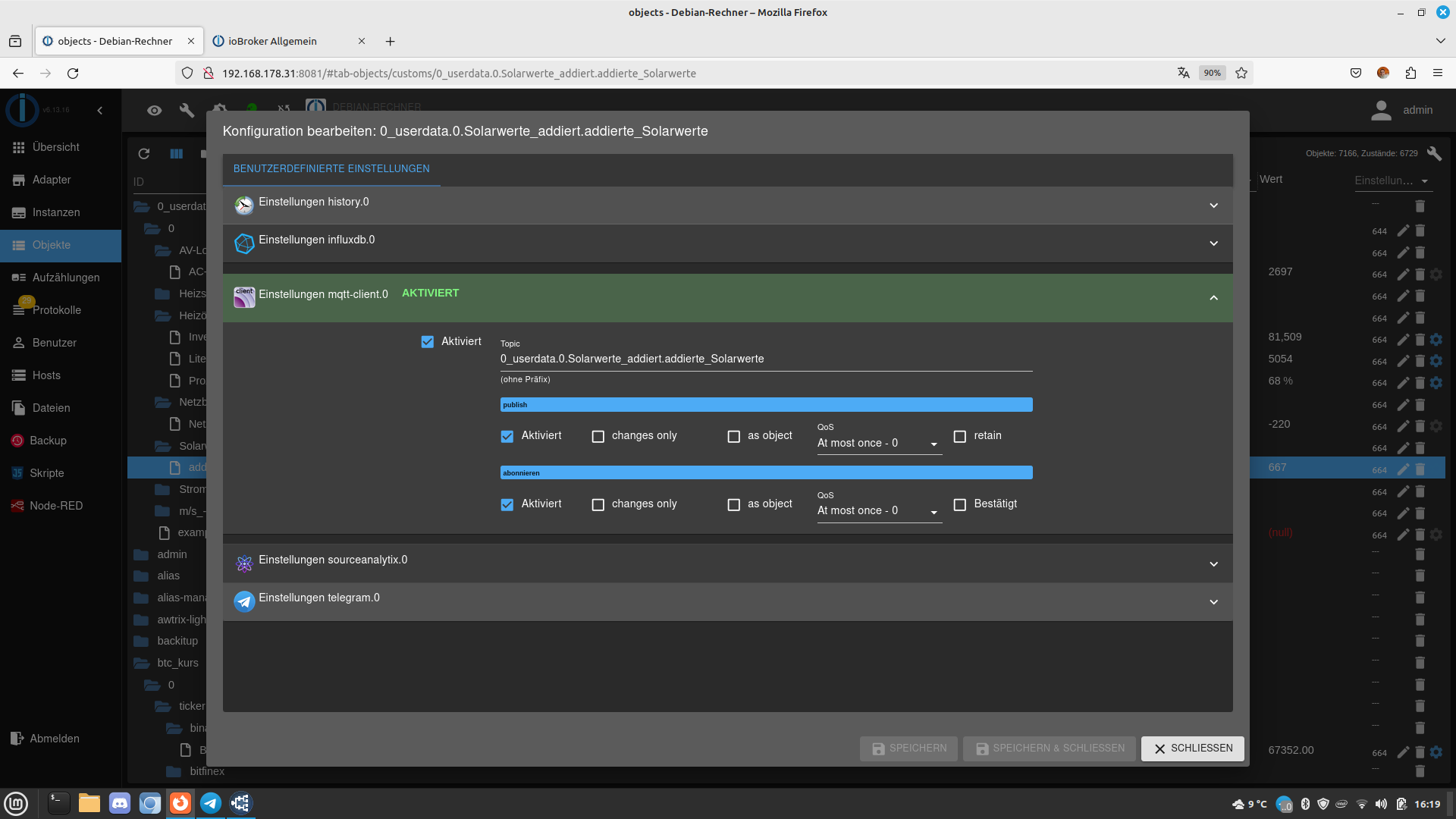Click the Discord taskbar icon
Screen dimensions: 1456x819
click(x=120, y=803)
